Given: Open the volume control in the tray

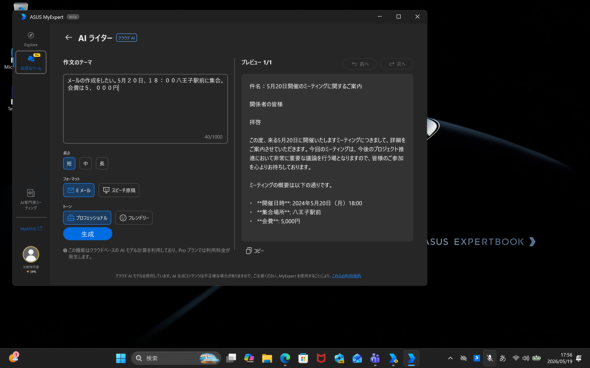Looking at the screenshot, I should [x=526, y=358].
